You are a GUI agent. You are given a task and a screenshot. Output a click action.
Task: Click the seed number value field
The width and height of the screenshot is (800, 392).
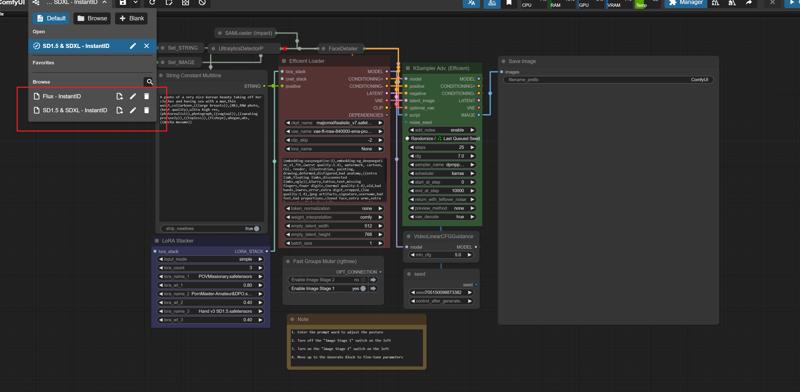coord(441,292)
